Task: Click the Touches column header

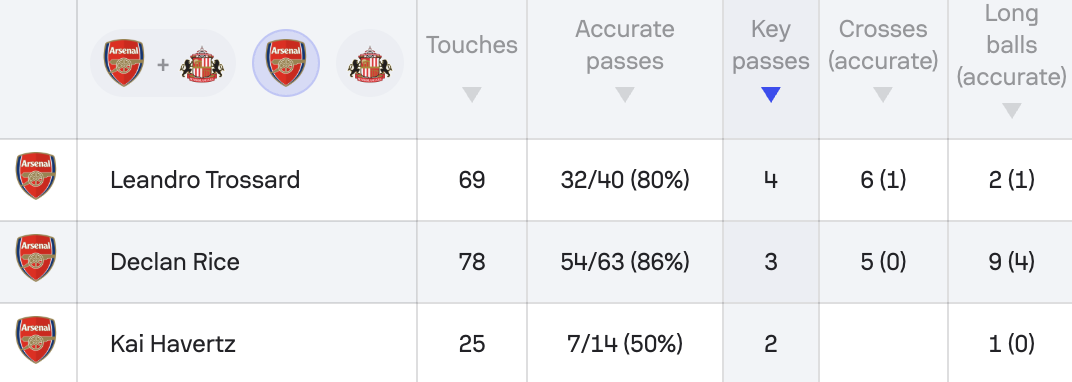Action: pyautogui.click(x=472, y=45)
